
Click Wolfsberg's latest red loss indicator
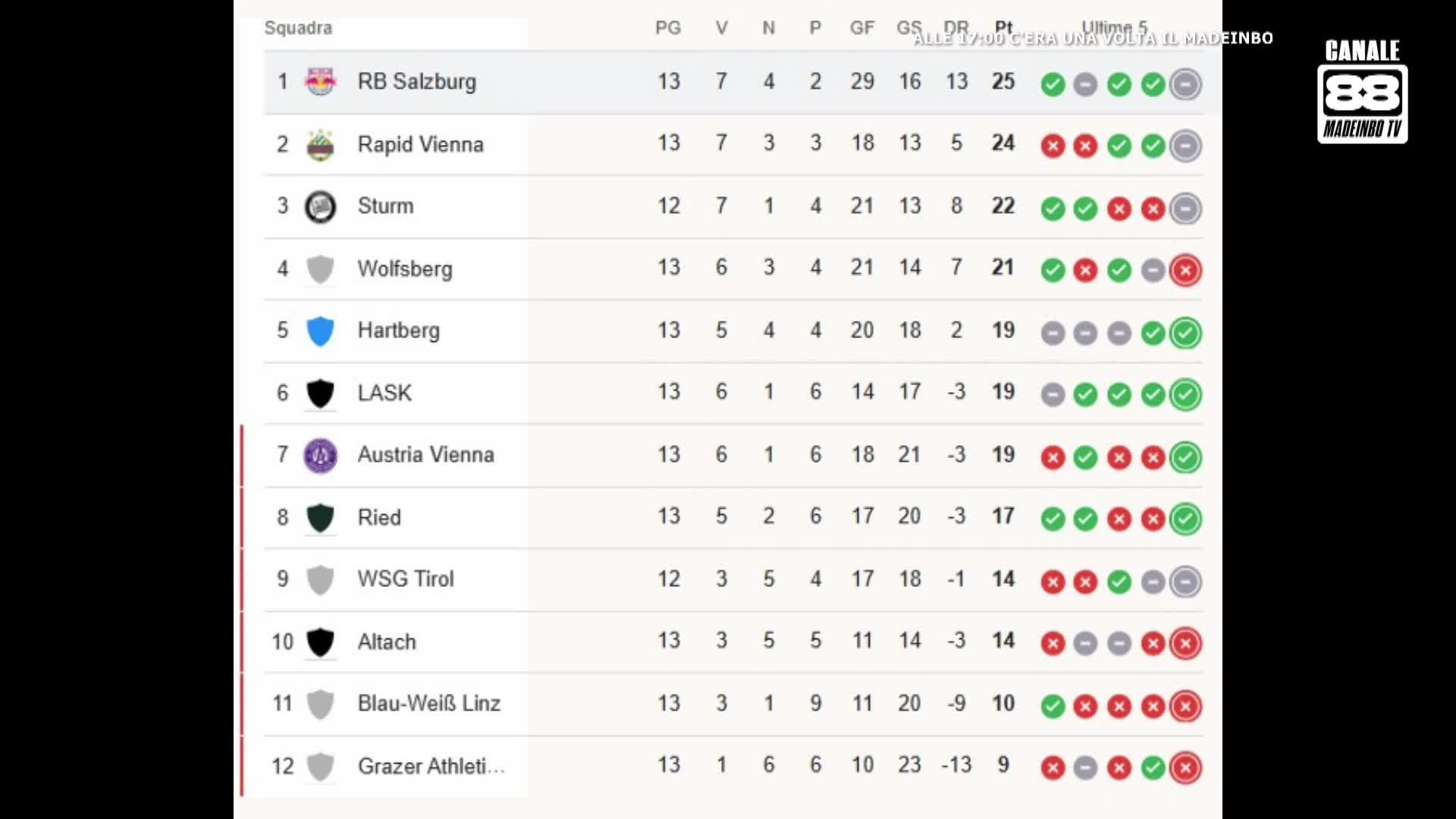tap(1185, 270)
